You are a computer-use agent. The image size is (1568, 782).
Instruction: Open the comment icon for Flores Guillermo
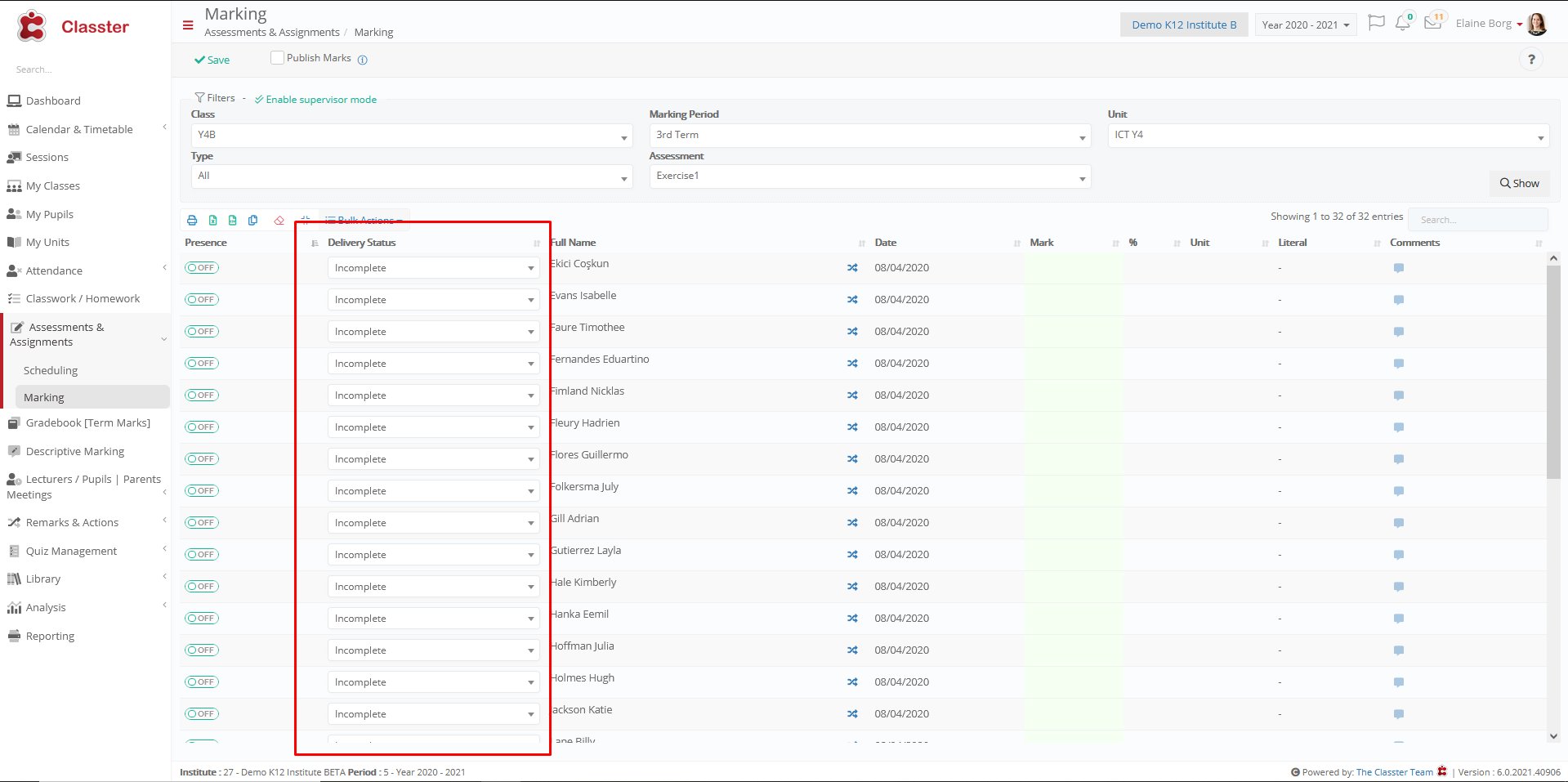1399,459
